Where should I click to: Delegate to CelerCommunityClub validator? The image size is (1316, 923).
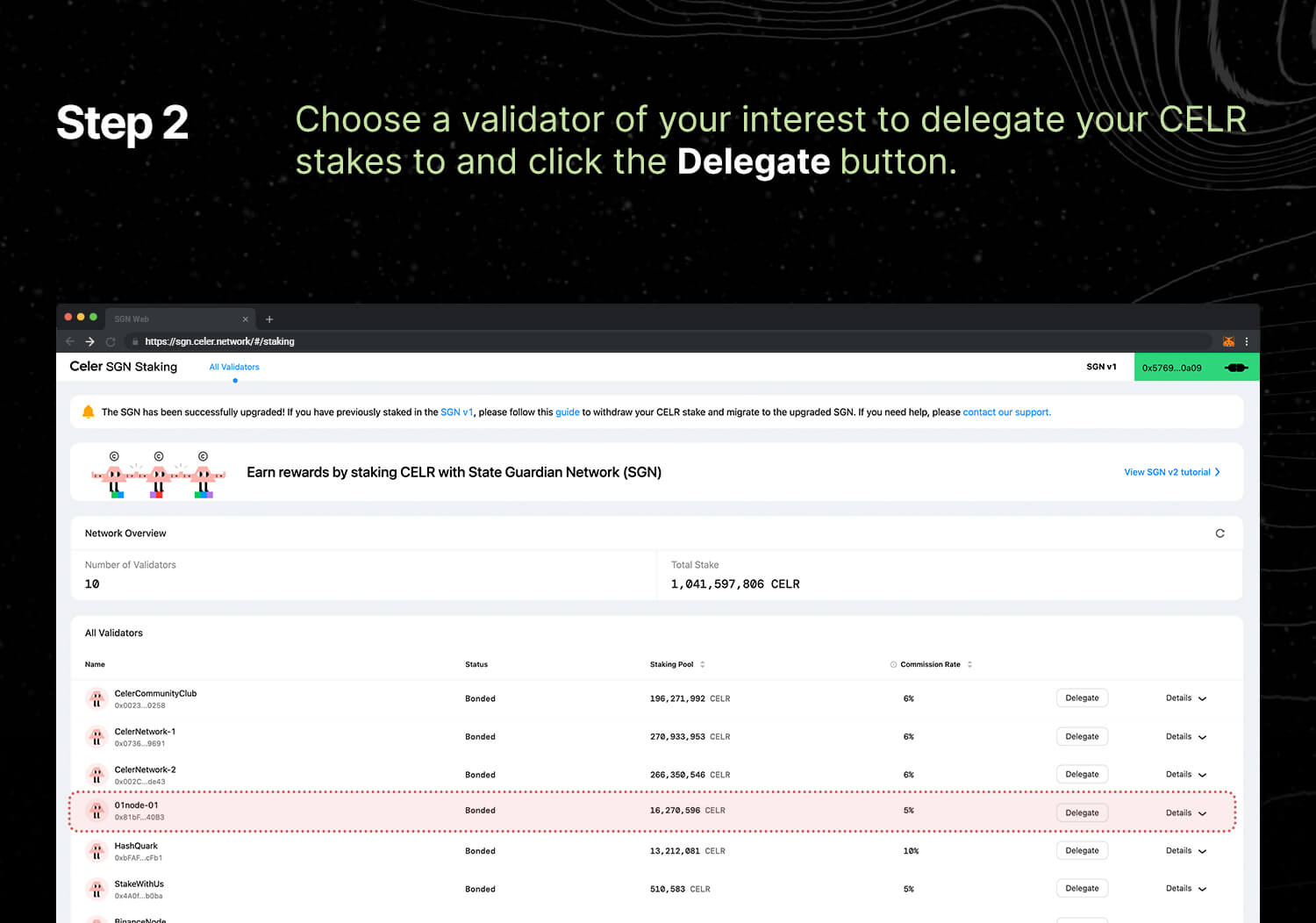1082,698
